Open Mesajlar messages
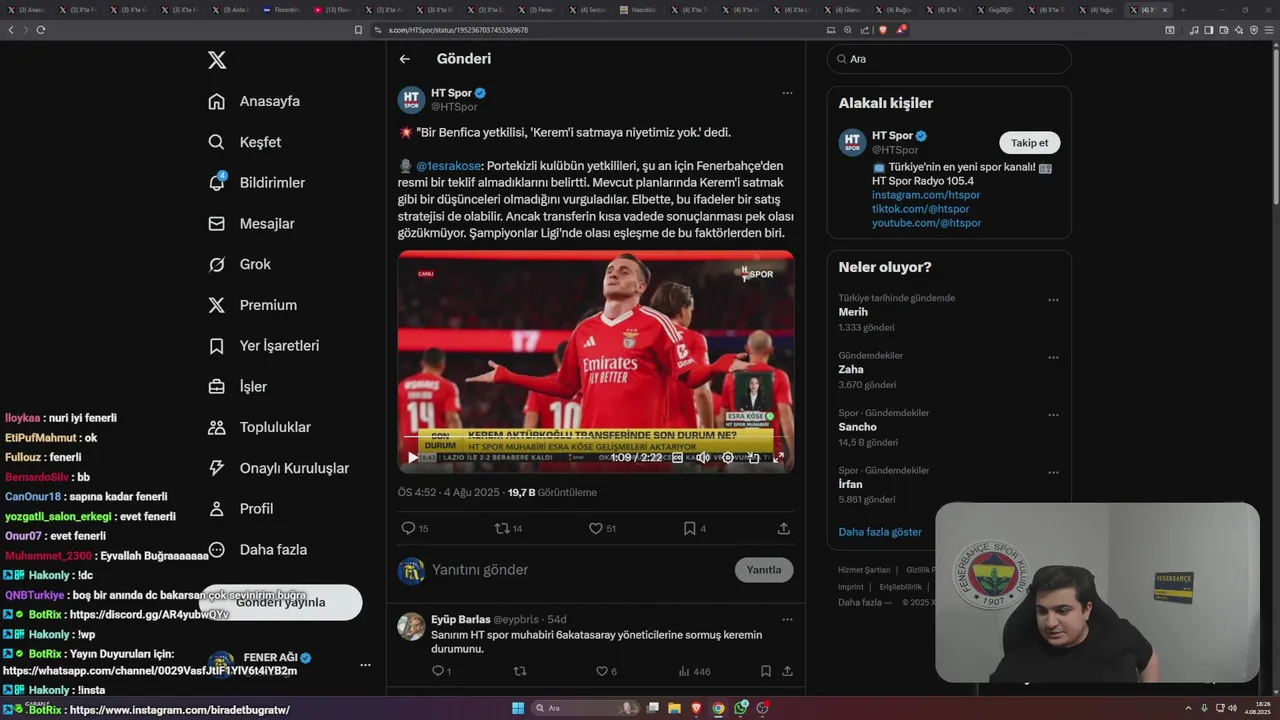 tap(251, 224)
